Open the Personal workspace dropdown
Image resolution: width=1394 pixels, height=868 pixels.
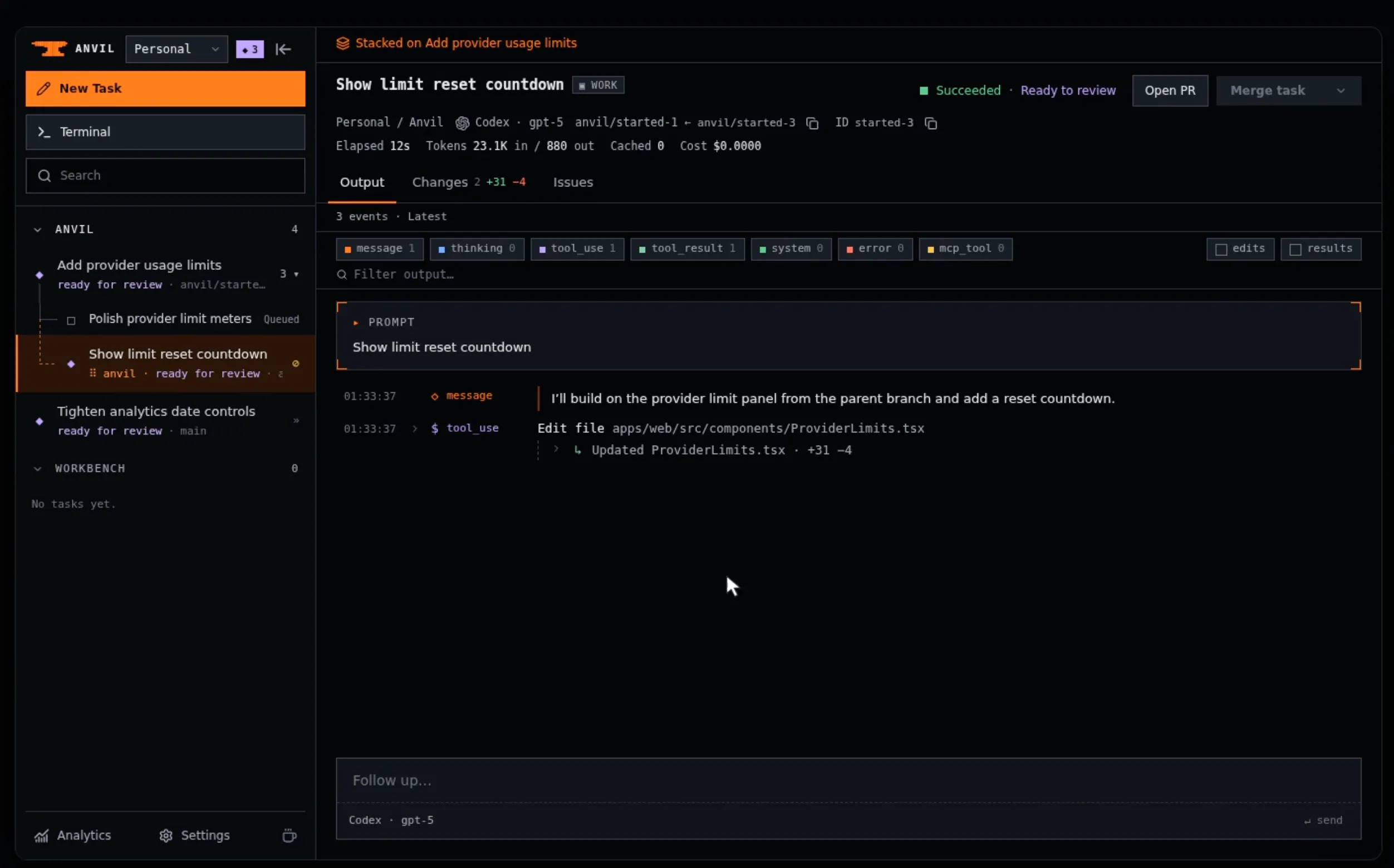(177, 49)
